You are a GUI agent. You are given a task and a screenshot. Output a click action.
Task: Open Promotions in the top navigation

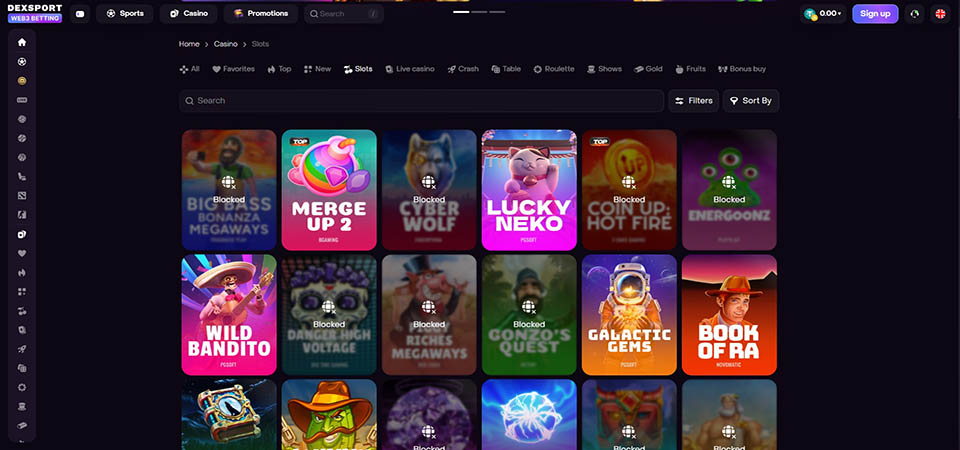tap(261, 13)
